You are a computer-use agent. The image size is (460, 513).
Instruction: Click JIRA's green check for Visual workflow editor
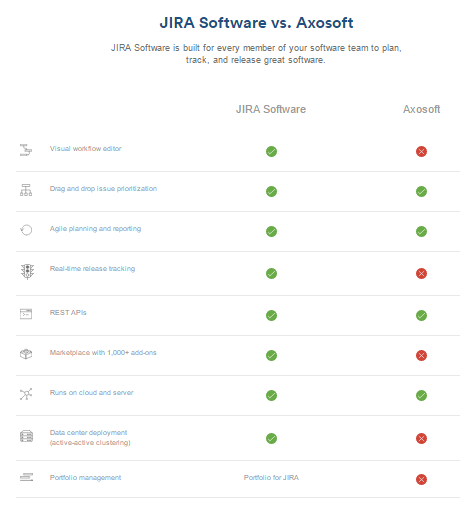click(x=271, y=151)
